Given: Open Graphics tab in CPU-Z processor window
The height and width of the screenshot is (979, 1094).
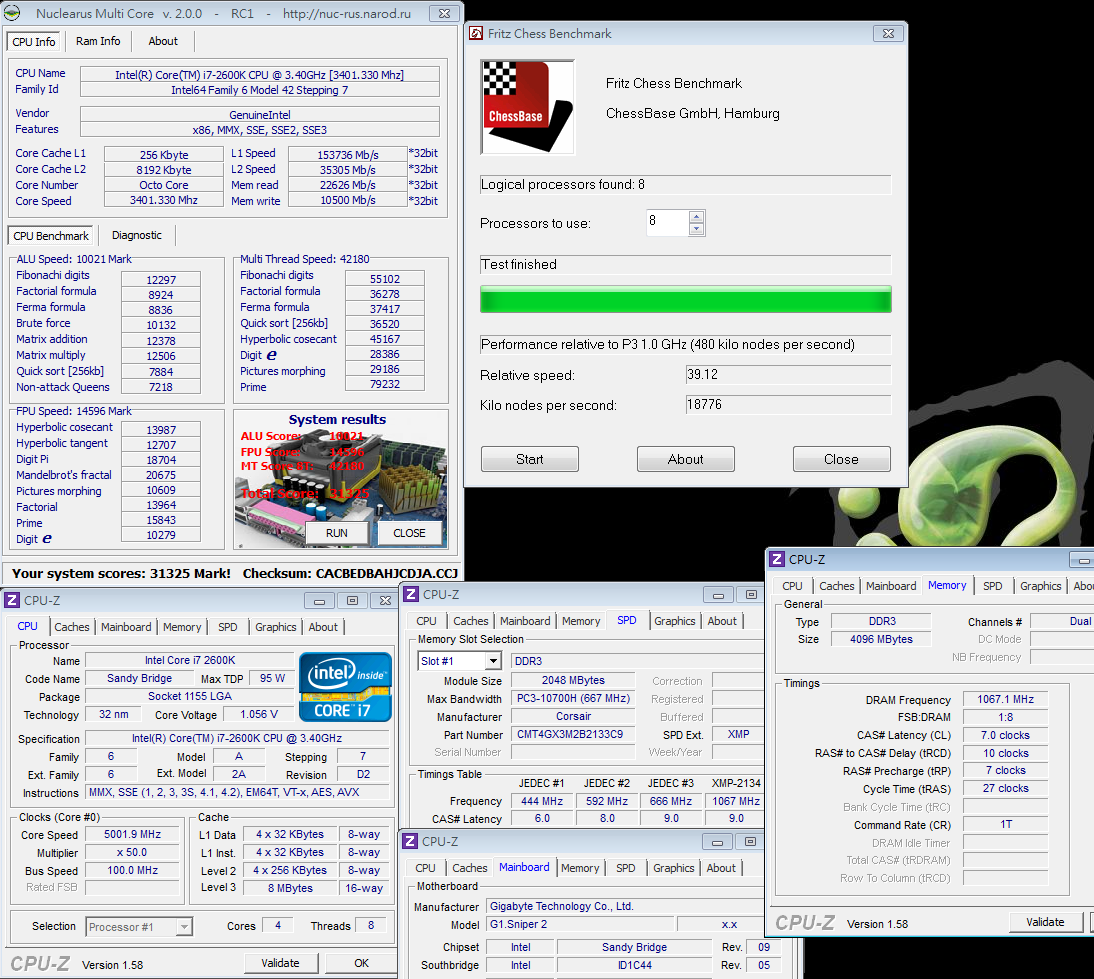Looking at the screenshot, I should (x=276, y=627).
